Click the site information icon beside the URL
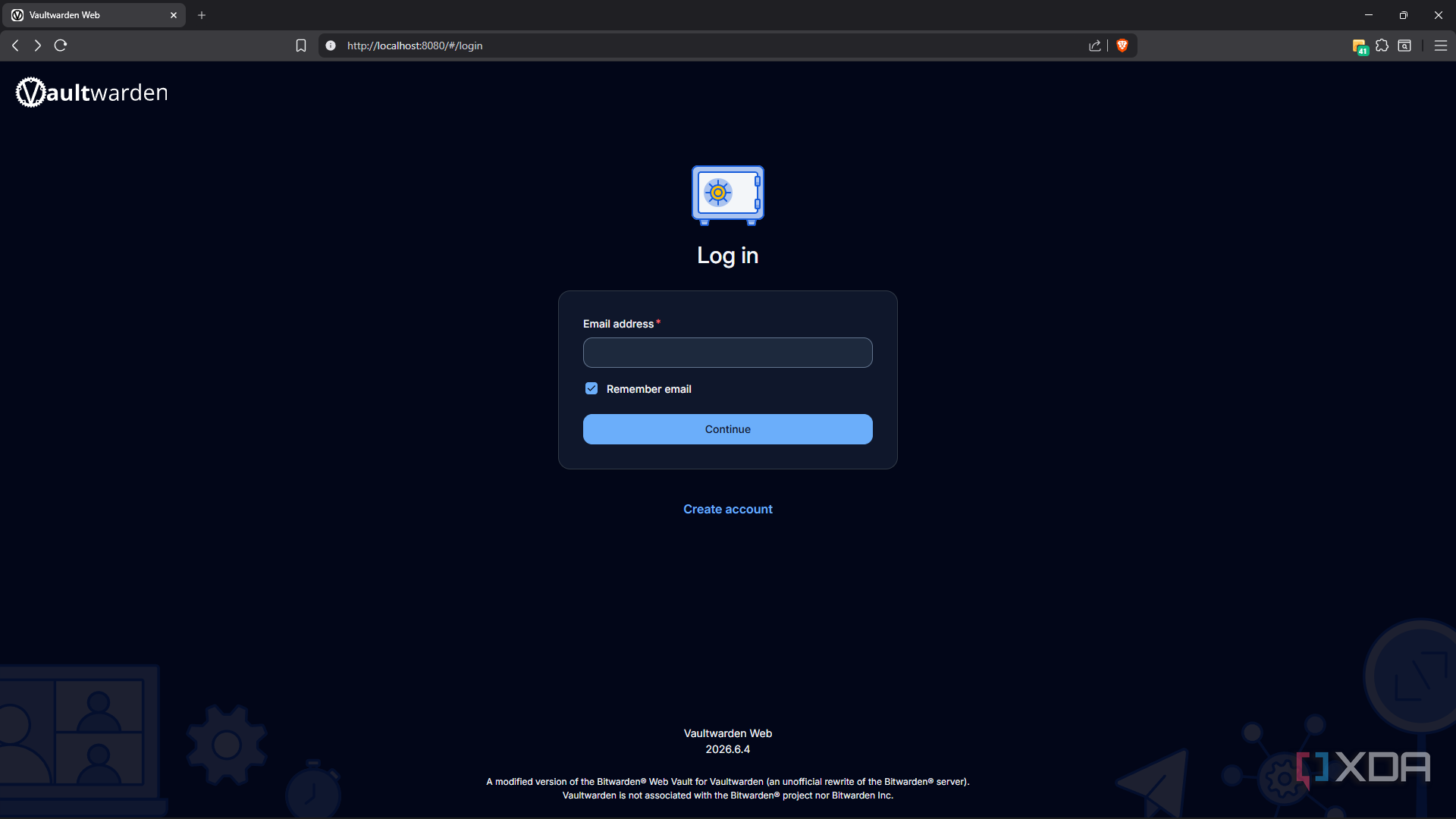Image resolution: width=1456 pixels, height=819 pixels. 331,45
